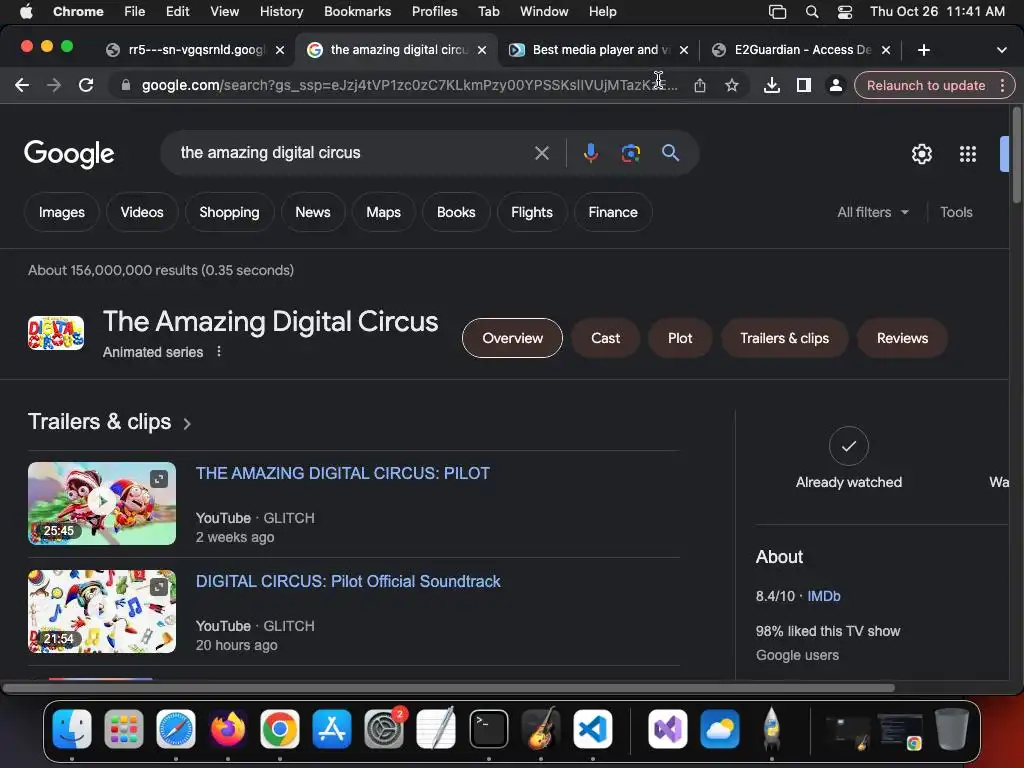This screenshot has width=1024, height=768.
Task: Clear the search box with X icon
Action: pos(541,153)
